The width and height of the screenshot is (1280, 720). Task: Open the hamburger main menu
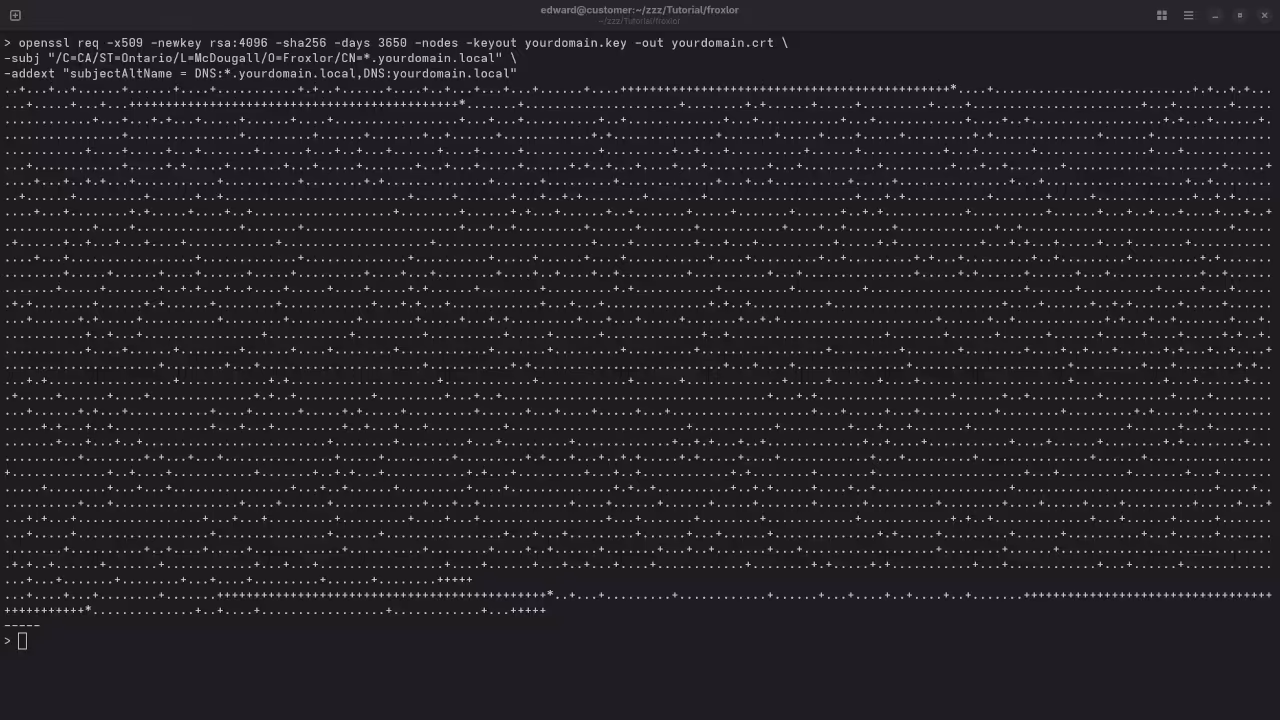[x=1188, y=15]
